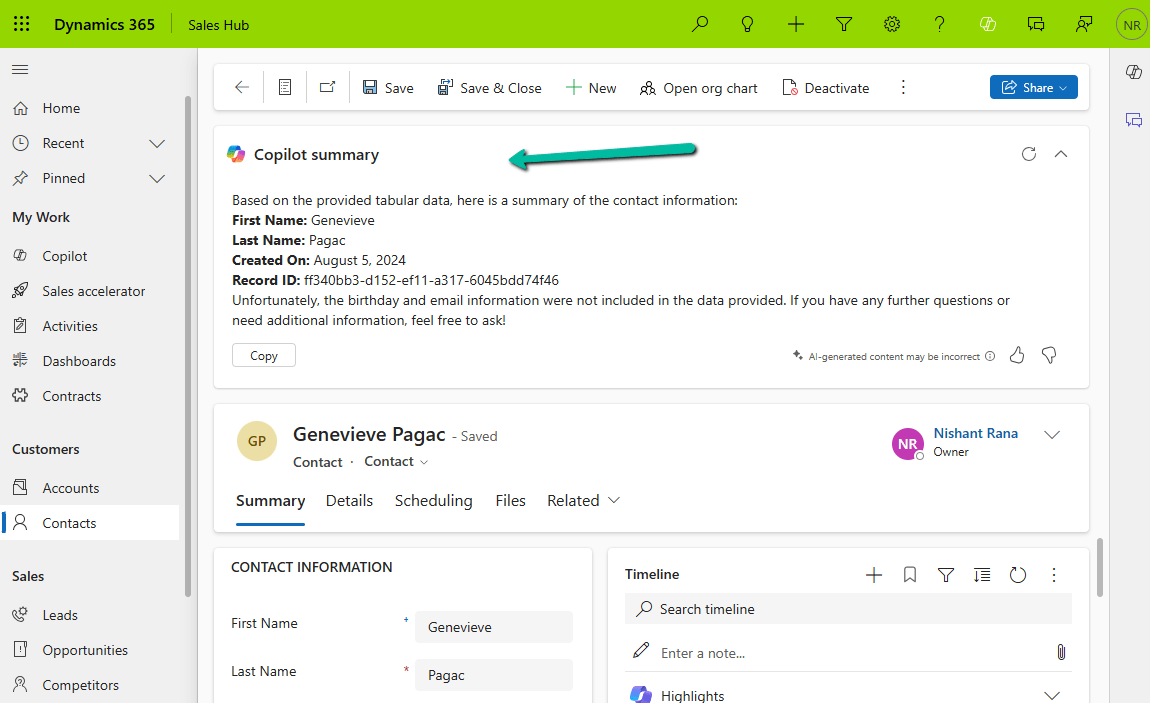Regenerate the Copilot summary with the refresh icon

pyautogui.click(x=1029, y=154)
